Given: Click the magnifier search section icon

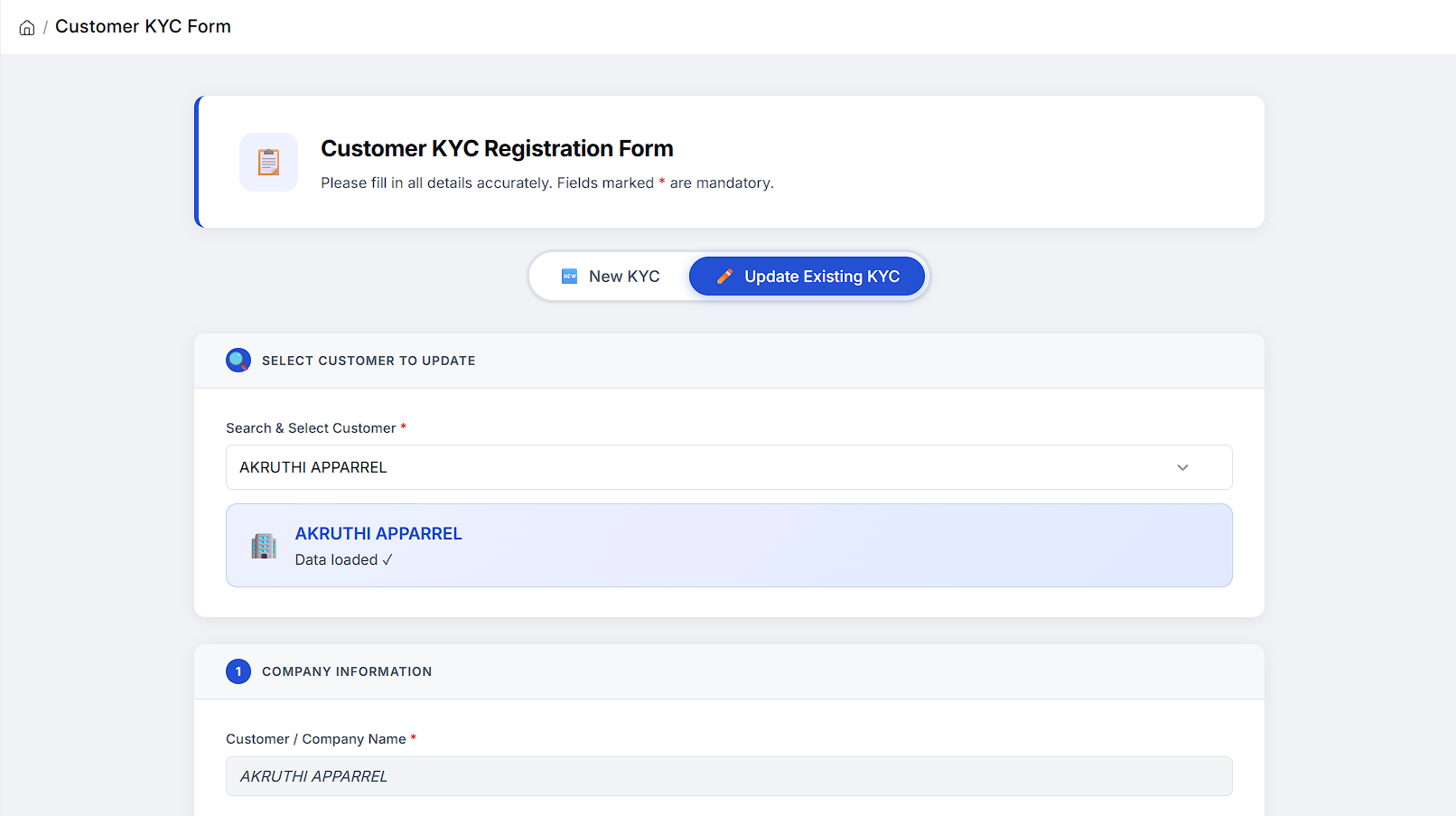Looking at the screenshot, I should coord(238,361).
